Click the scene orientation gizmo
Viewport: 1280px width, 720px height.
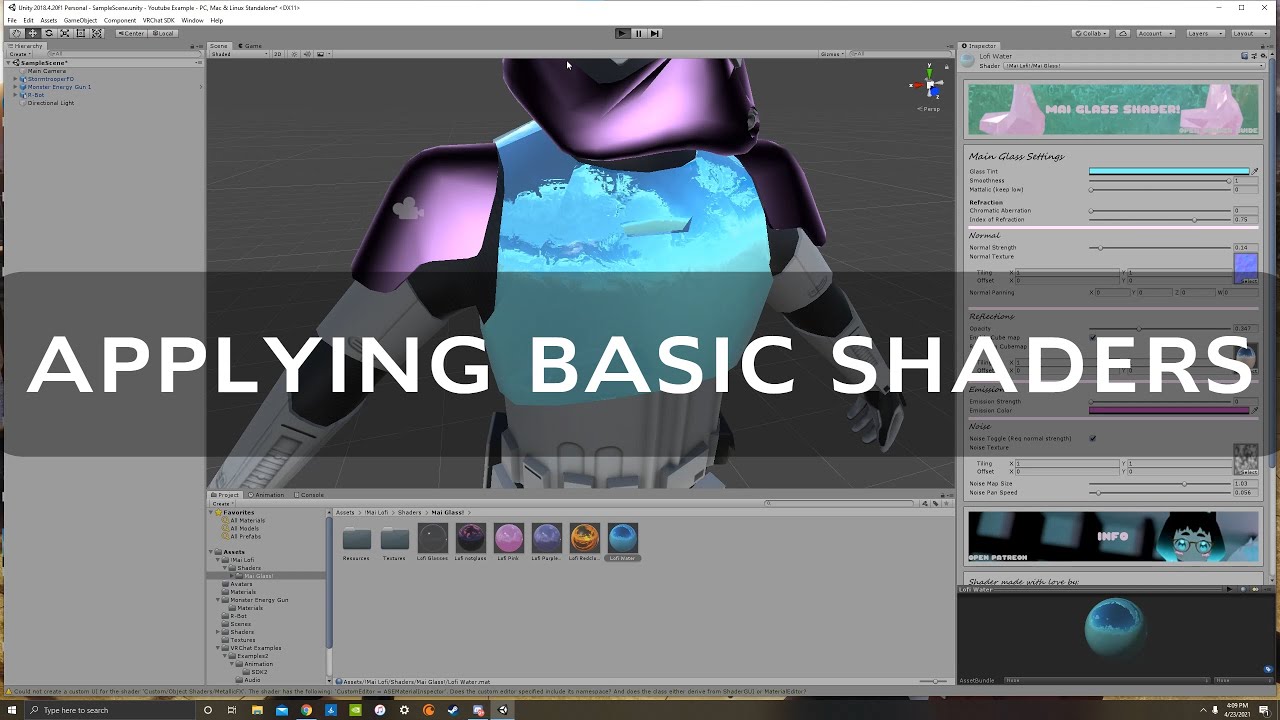click(x=930, y=85)
